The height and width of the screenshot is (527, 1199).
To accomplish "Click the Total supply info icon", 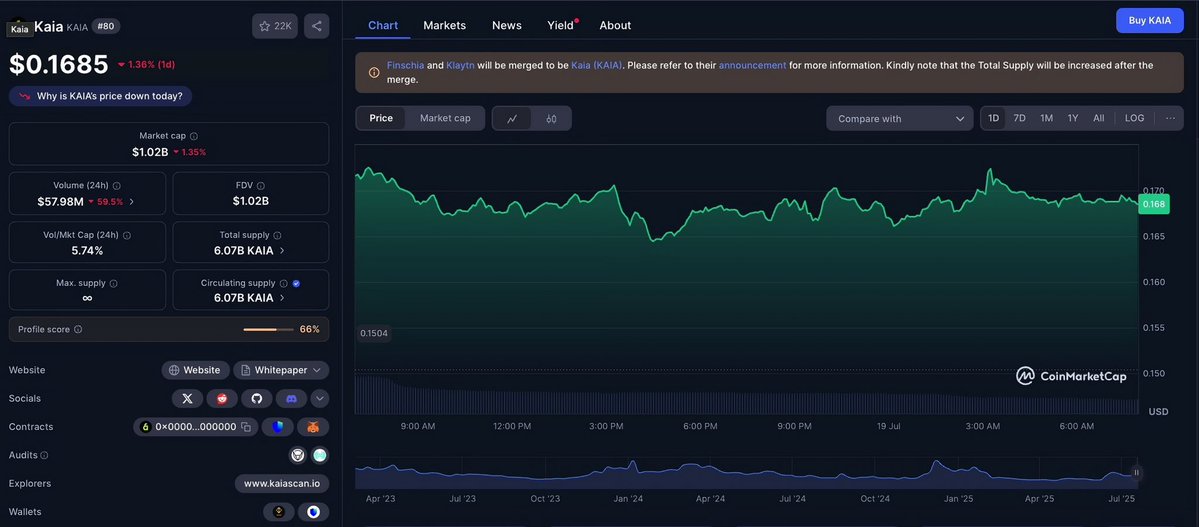I will coord(277,236).
